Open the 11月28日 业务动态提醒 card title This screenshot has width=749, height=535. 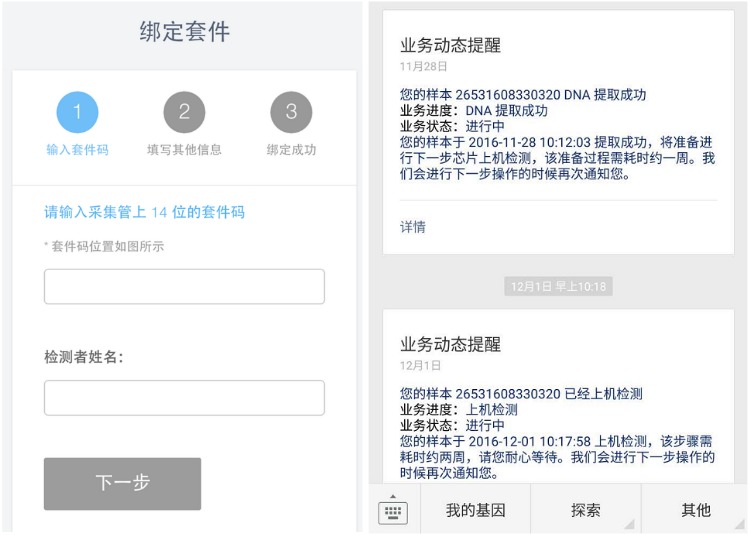pos(450,45)
